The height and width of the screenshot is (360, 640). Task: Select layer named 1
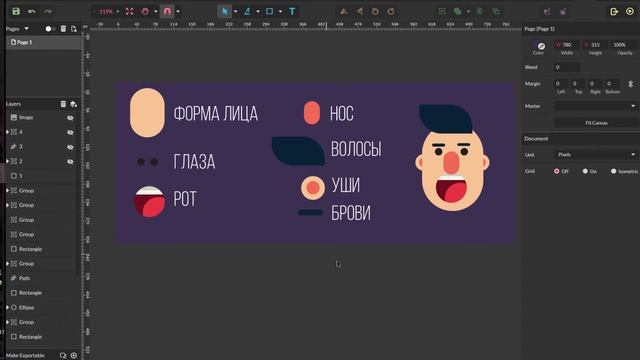tap(41, 176)
